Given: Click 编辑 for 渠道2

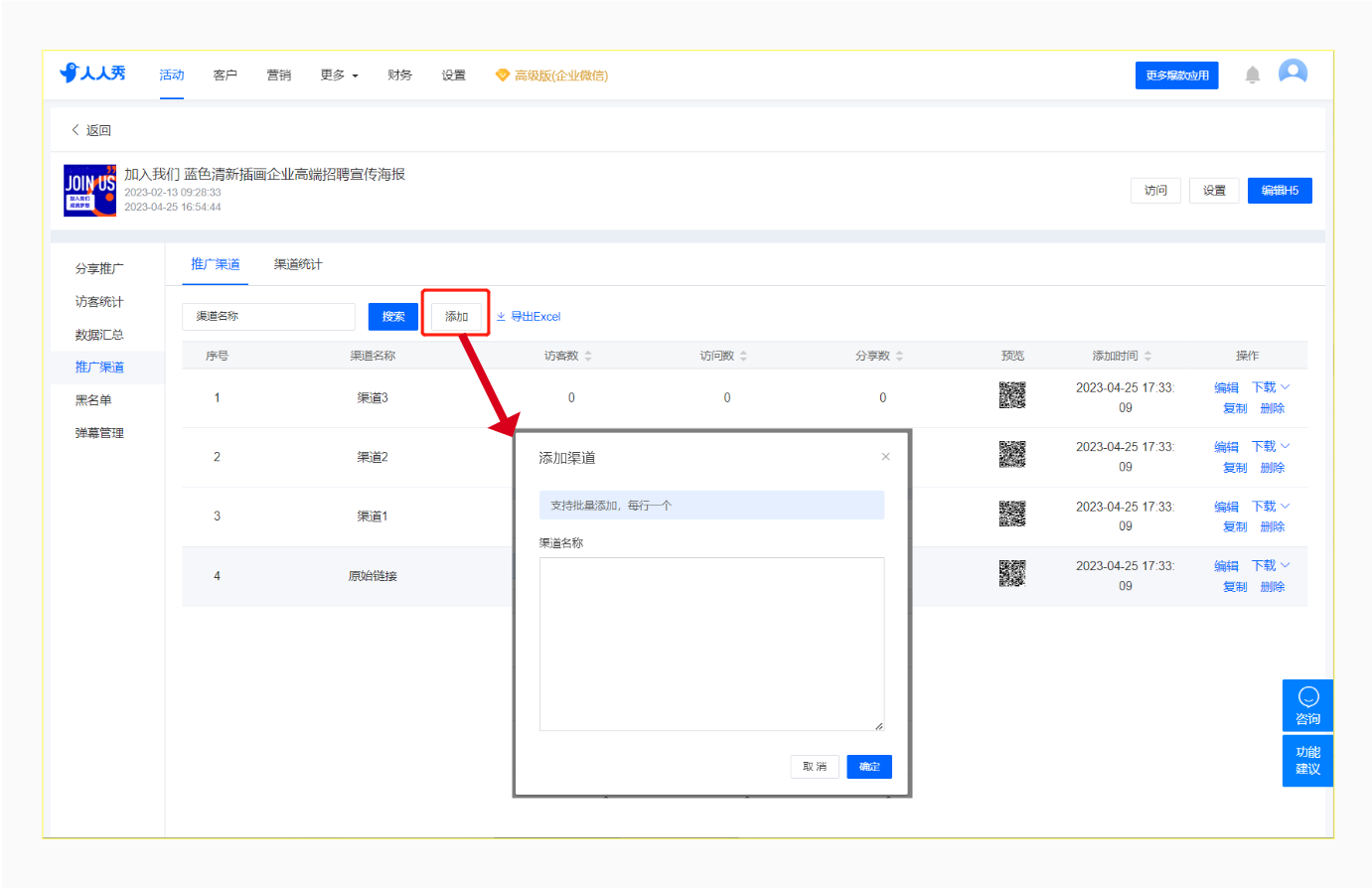Looking at the screenshot, I should pos(1226,448).
